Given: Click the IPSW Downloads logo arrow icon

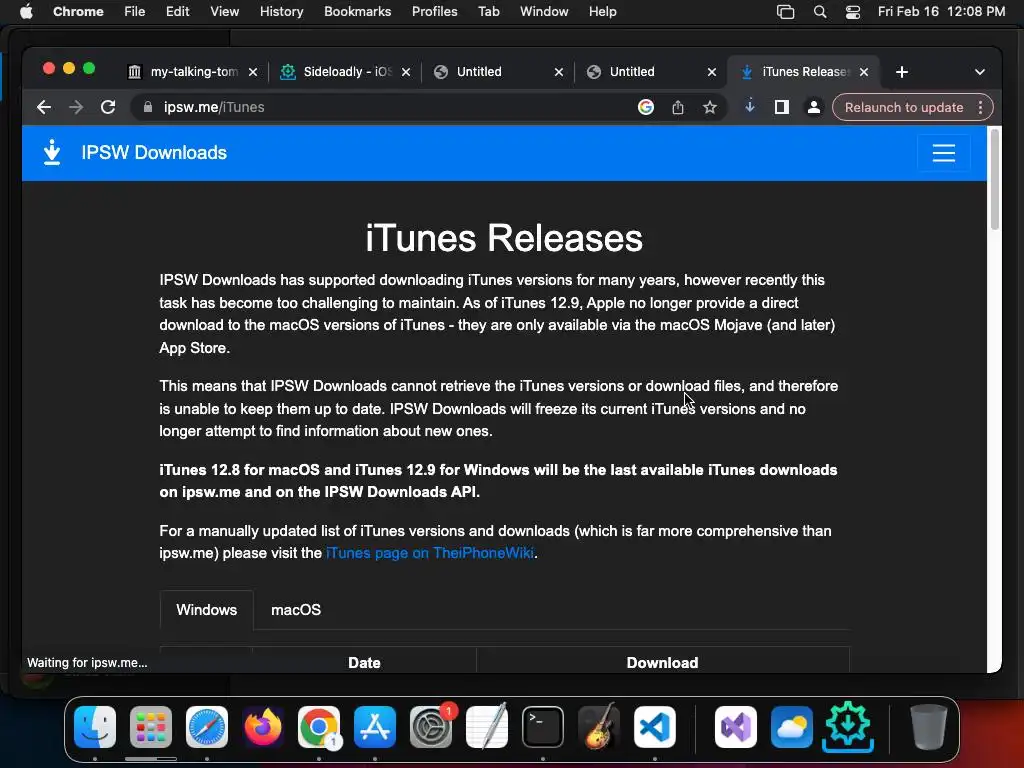Looking at the screenshot, I should [x=52, y=152].
